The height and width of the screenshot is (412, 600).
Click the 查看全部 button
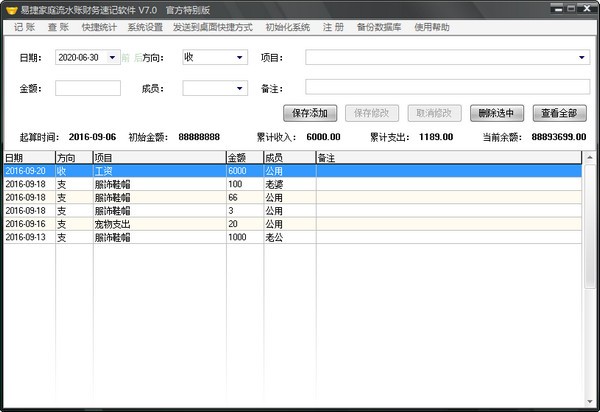(x=559, y=113)
